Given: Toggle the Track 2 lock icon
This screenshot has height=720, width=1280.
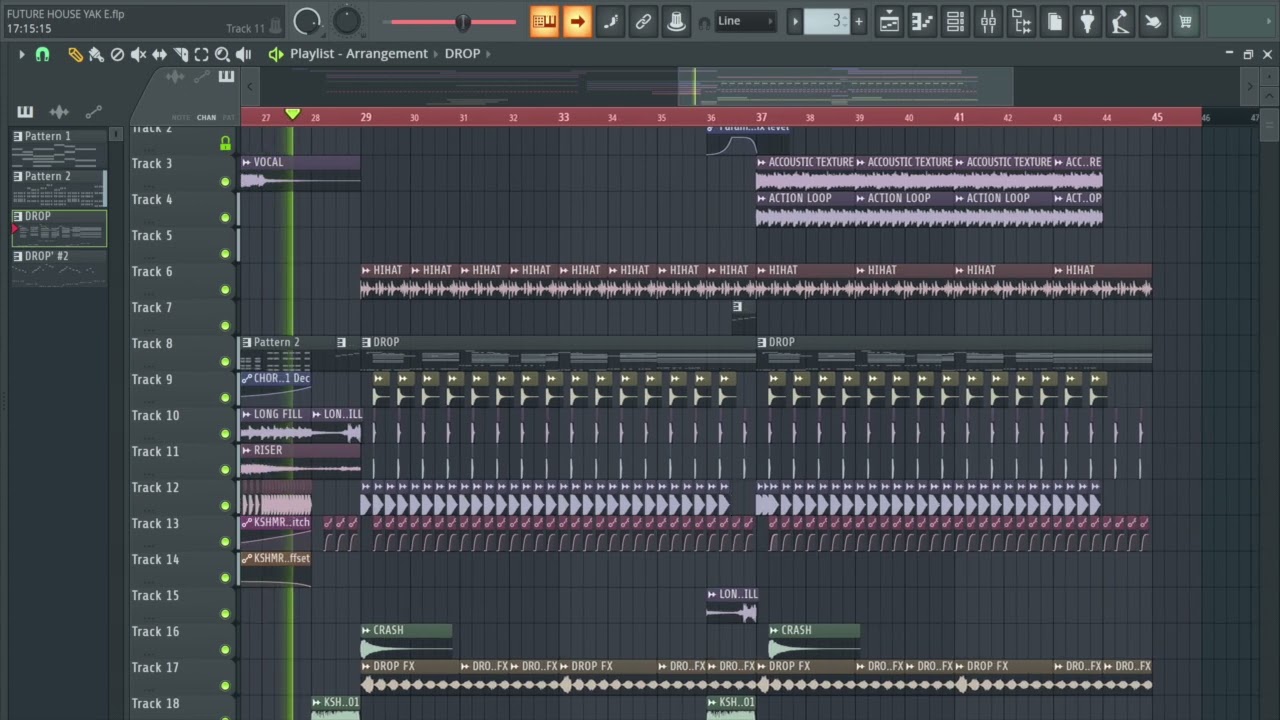Looking at the screenshot, I should pos(225,144).
